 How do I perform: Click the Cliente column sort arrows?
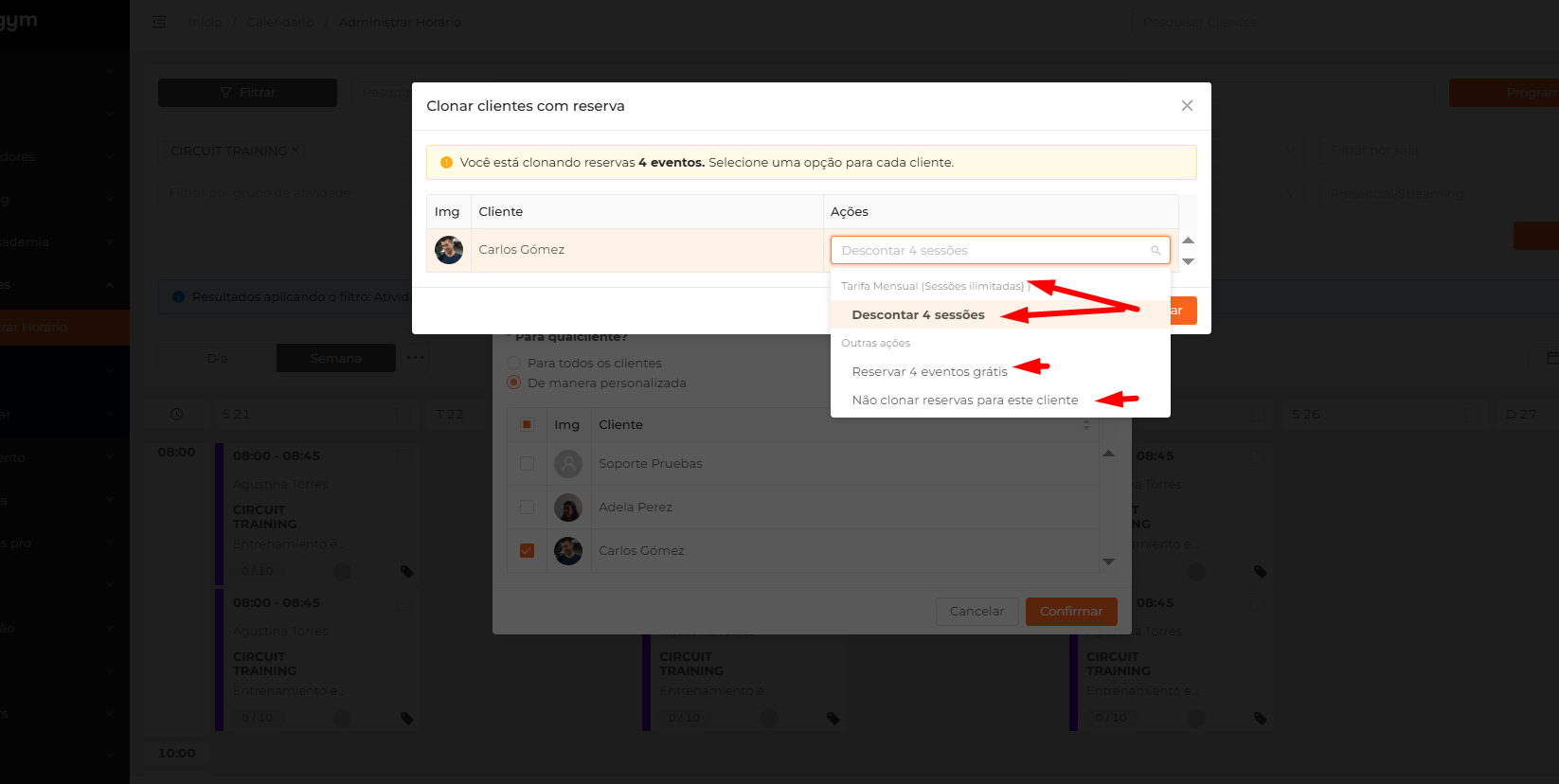(x=1086, y=425)
